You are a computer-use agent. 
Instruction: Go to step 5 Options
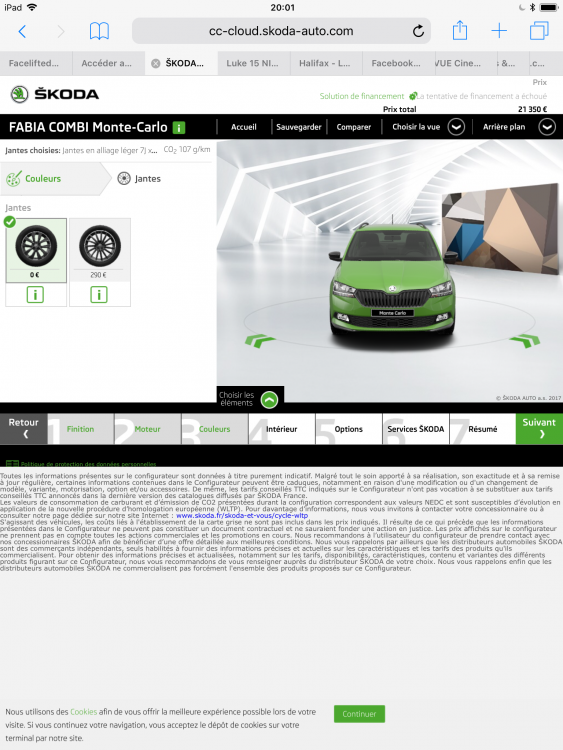[348, 429]
